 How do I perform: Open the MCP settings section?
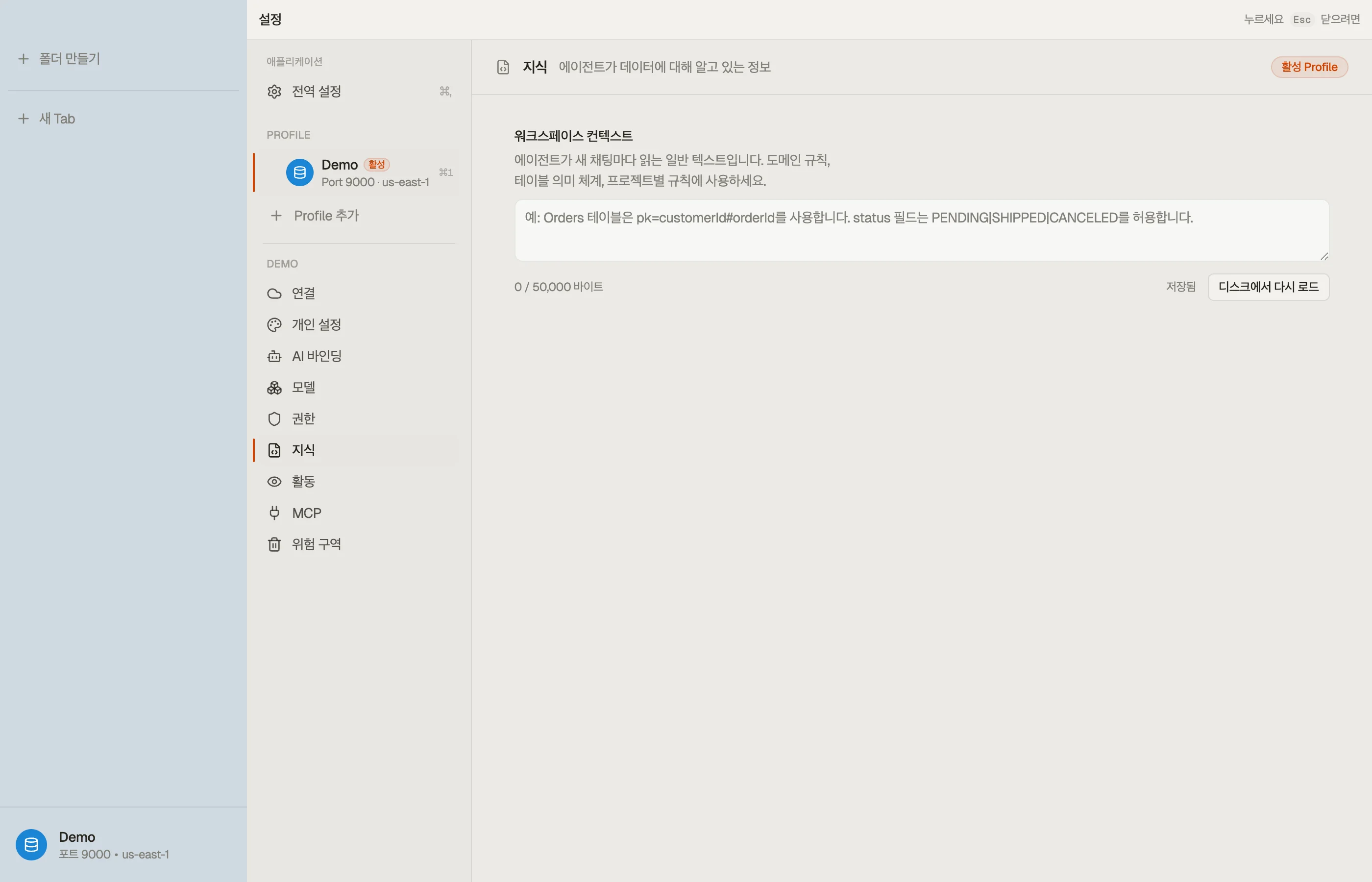pos(359,513)
